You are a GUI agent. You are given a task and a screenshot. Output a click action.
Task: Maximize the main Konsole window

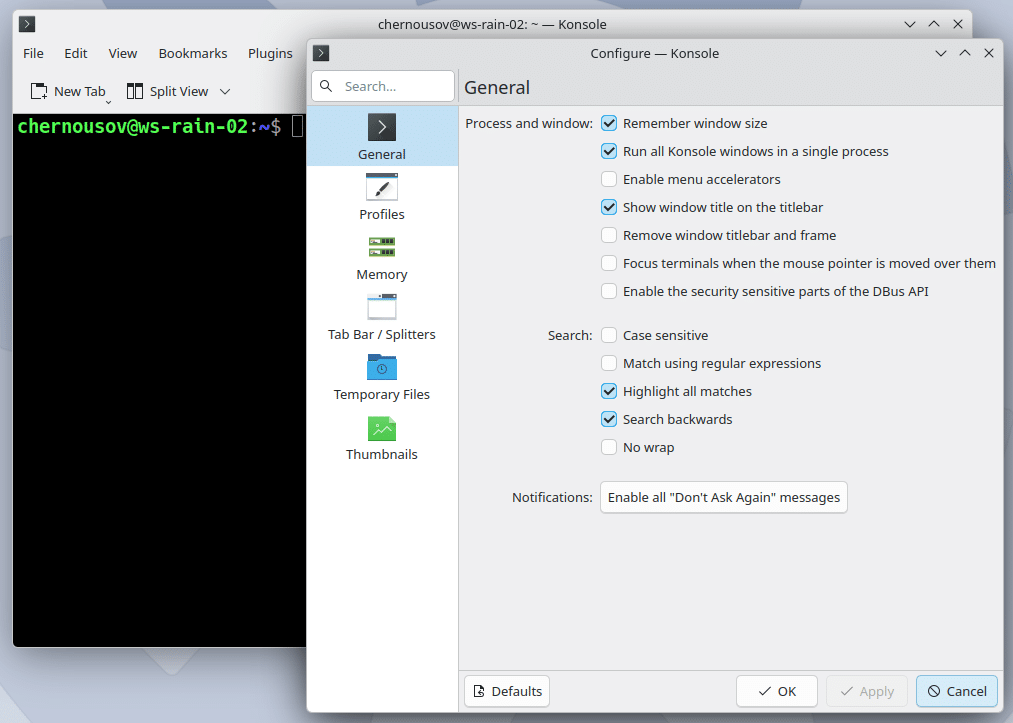pyautogui.click(x=934, y=25)
